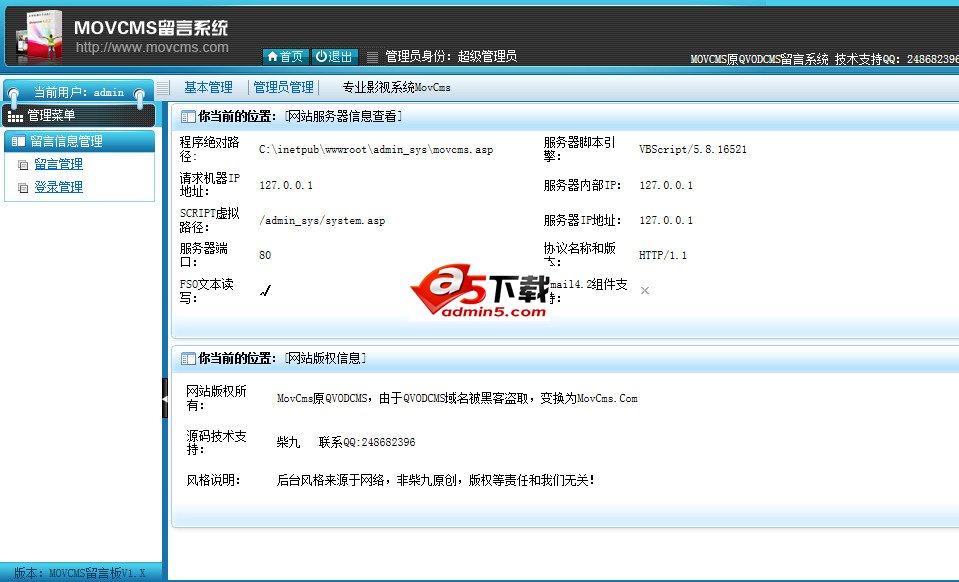Screen dimensions: 959x582
Task: Select the VBScript/5.8.16521 value
Action: click(692, 149)
